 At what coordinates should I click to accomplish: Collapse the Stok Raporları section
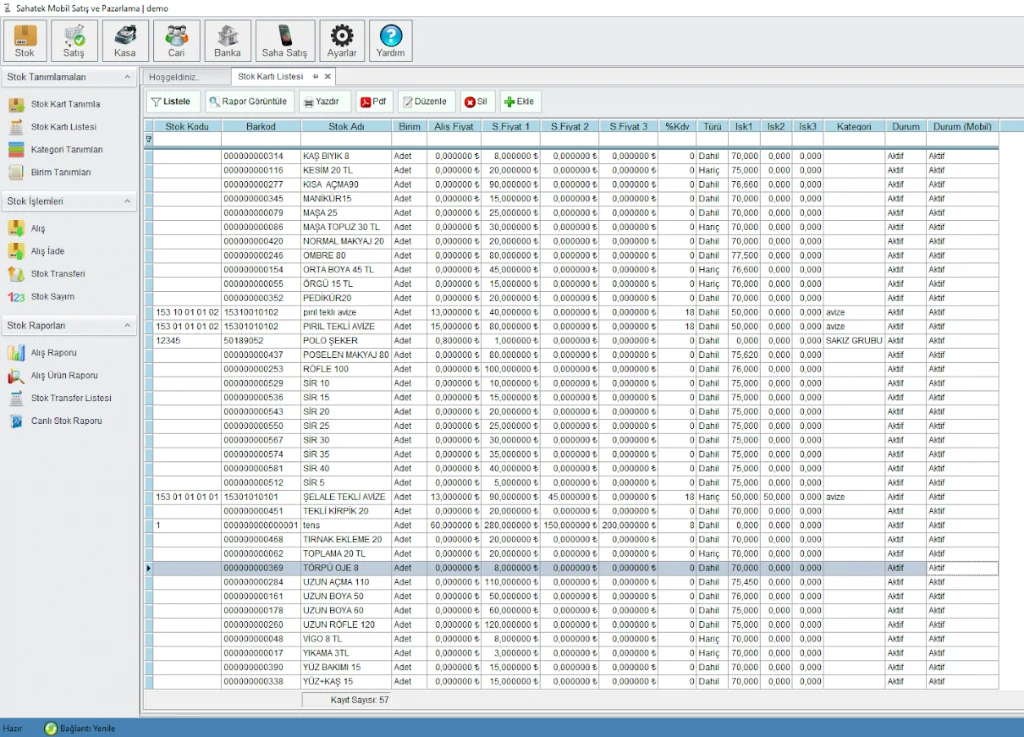coord(128,326)
